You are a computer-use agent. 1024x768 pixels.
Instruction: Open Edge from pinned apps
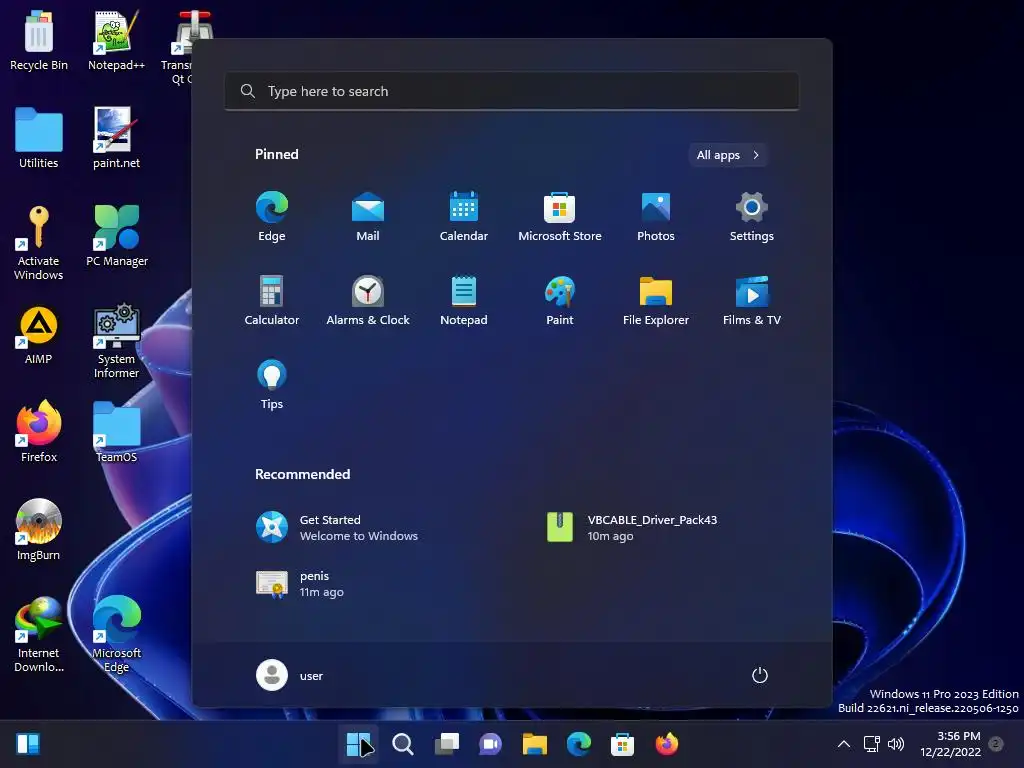272,217
